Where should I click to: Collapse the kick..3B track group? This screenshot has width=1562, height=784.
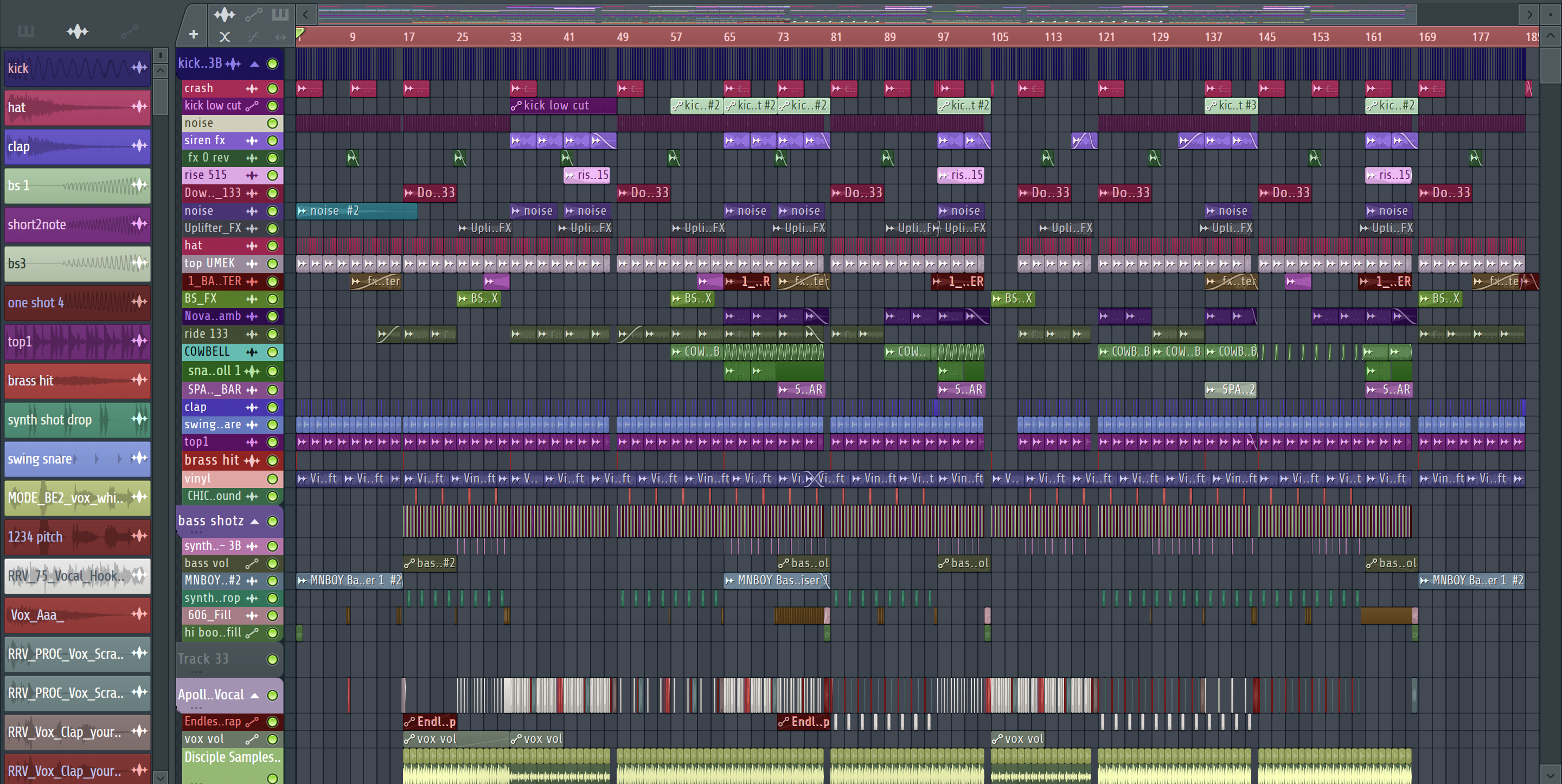pos(255,63)
